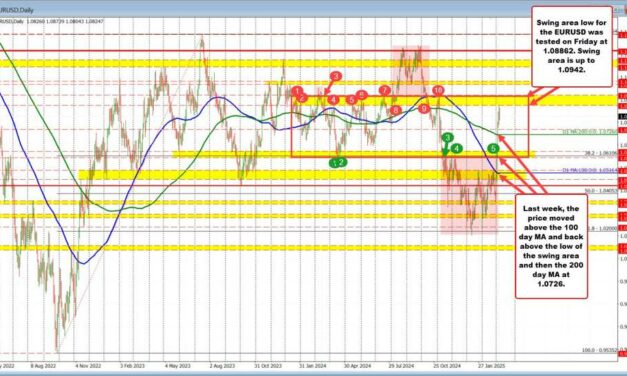Click the 4 May 2023 date label
This screenshot has height=376, width=627.
(177, 366)
